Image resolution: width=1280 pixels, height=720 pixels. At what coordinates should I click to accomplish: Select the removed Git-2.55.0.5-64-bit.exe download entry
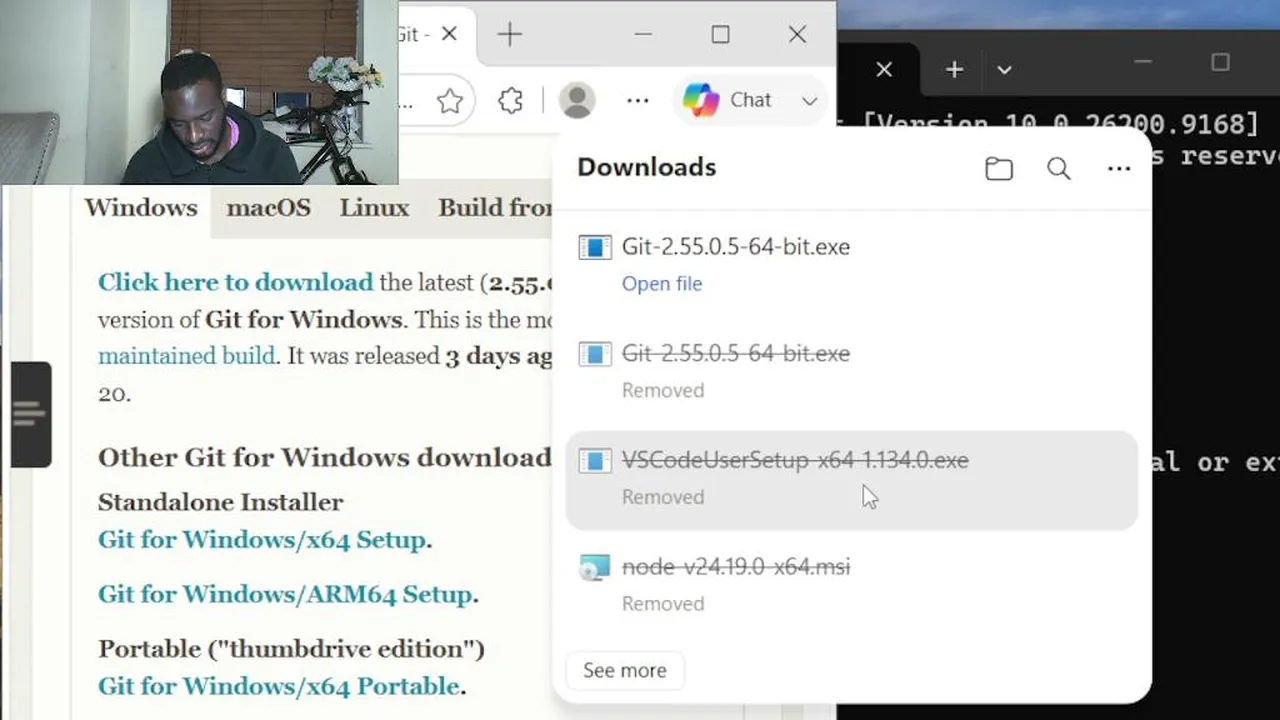click(851, 371)
